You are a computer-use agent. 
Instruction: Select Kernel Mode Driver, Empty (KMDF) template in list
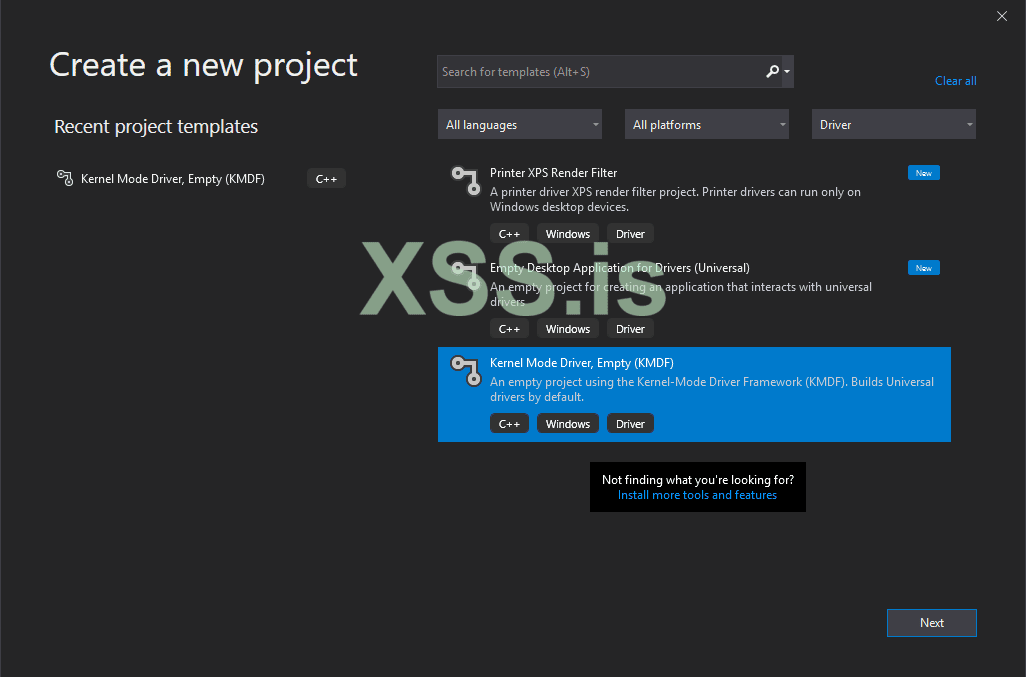tap(694, 394)
